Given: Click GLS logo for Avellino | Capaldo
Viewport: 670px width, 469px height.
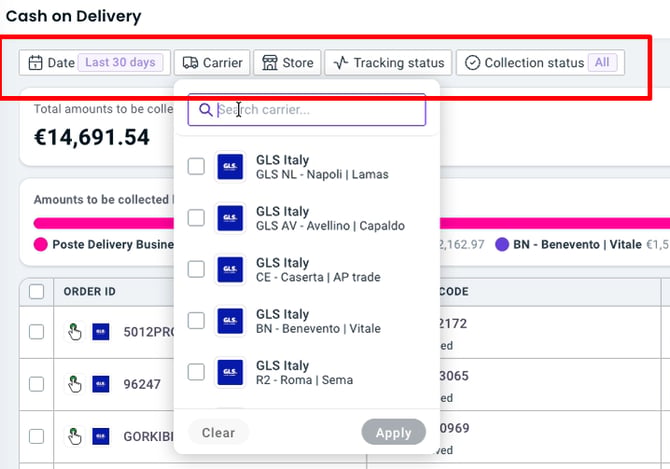Looking at the screenshot, I should 230,218.
